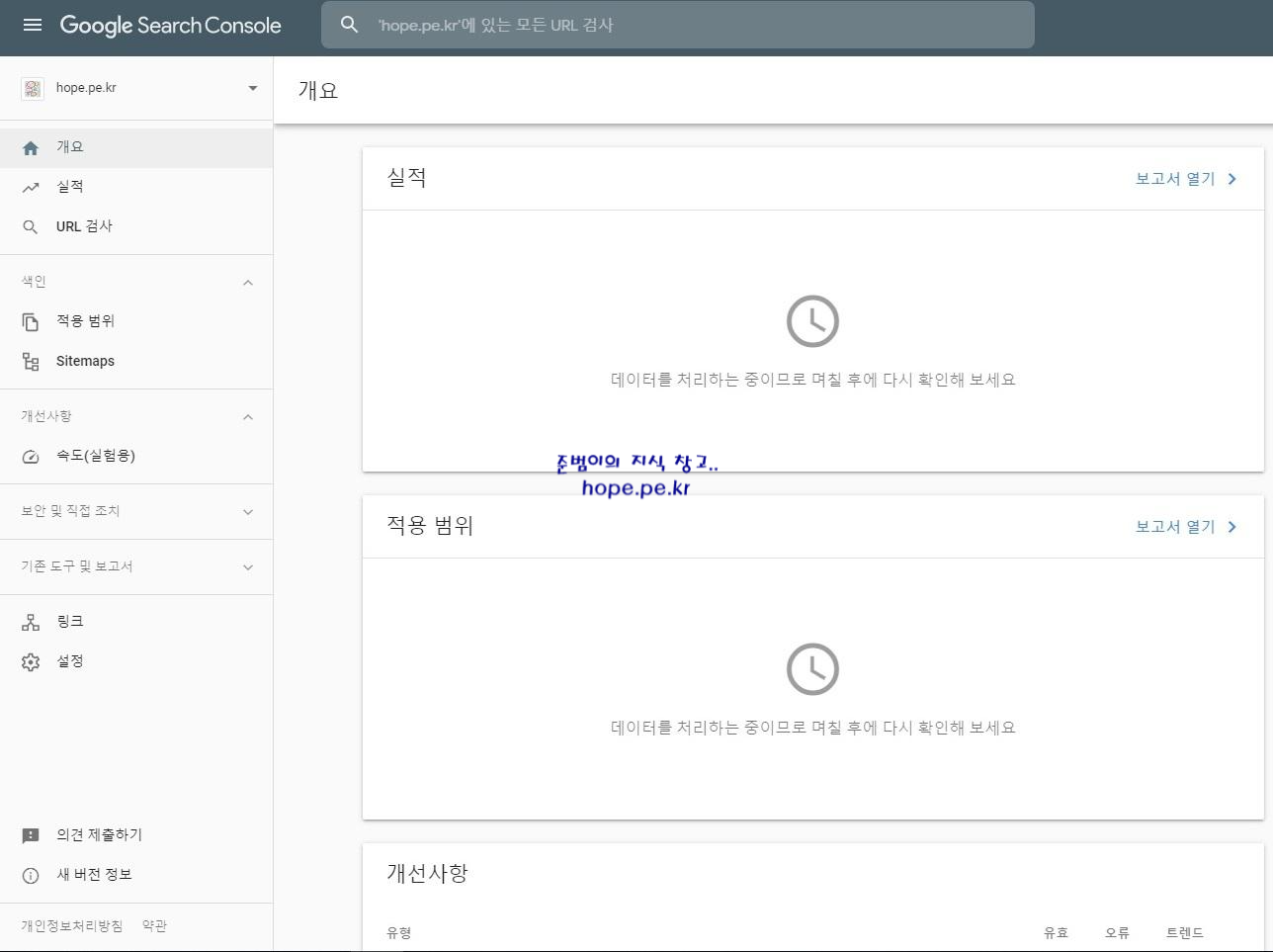Open 의견 제출하기 feedback link

point(136,835)
